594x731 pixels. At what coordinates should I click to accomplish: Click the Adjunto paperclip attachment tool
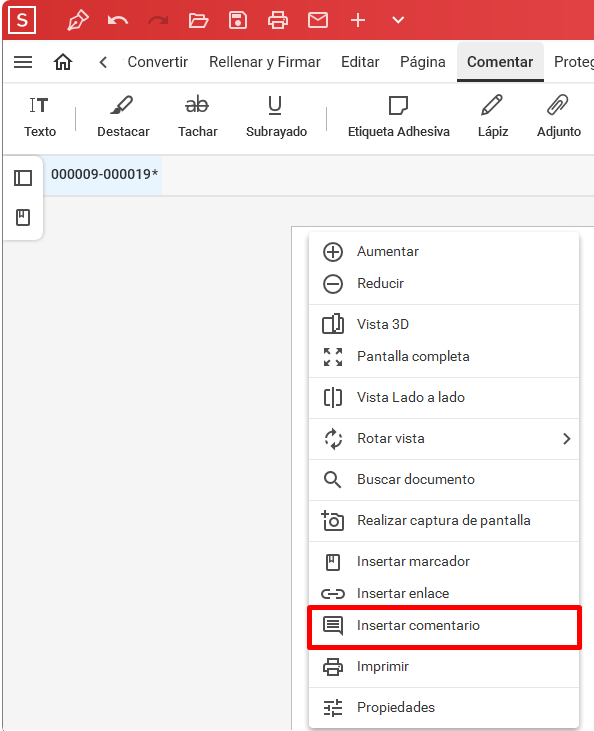[558, 117]
